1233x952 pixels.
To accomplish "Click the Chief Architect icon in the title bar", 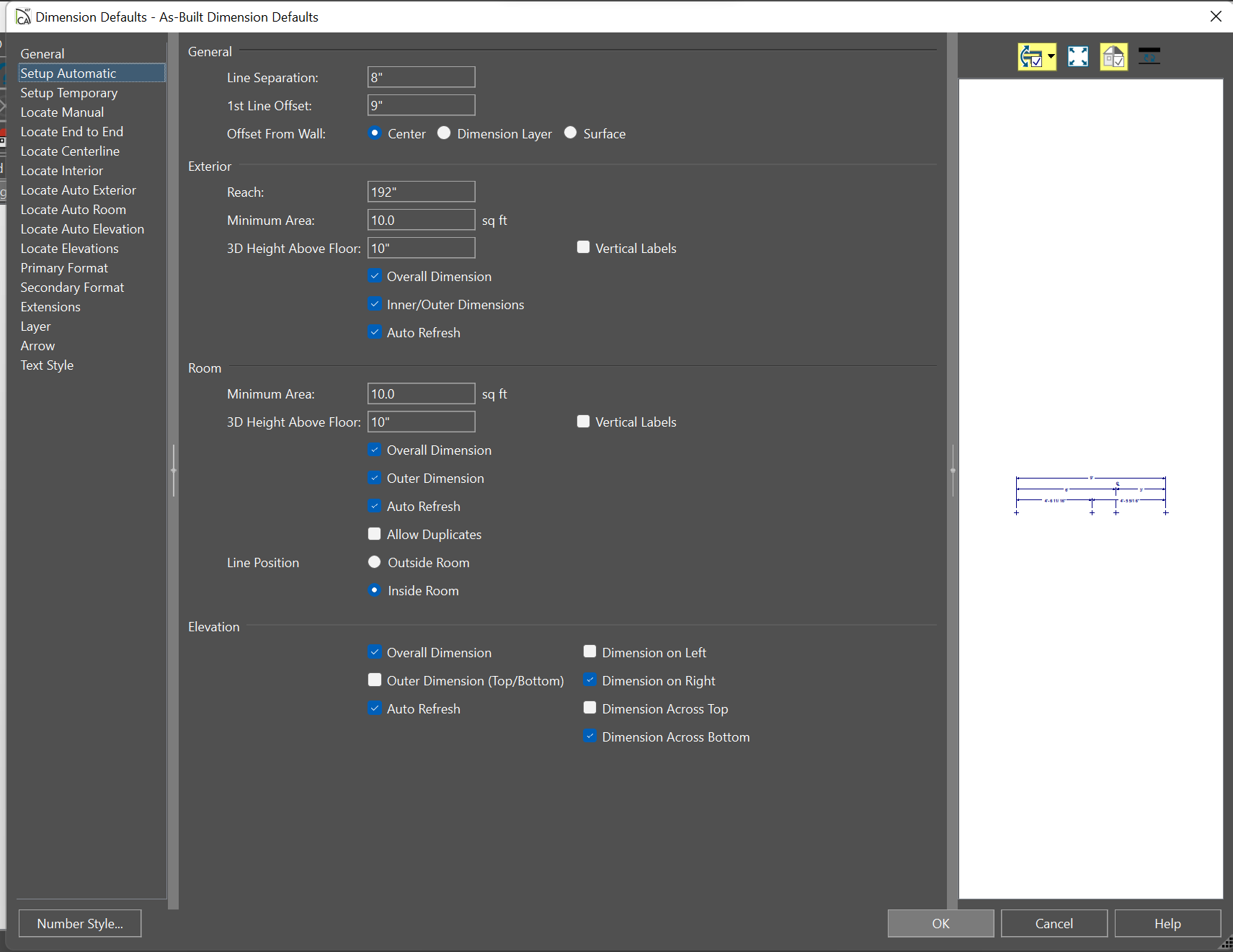I will pyautogui.click(x=23, y=17).
